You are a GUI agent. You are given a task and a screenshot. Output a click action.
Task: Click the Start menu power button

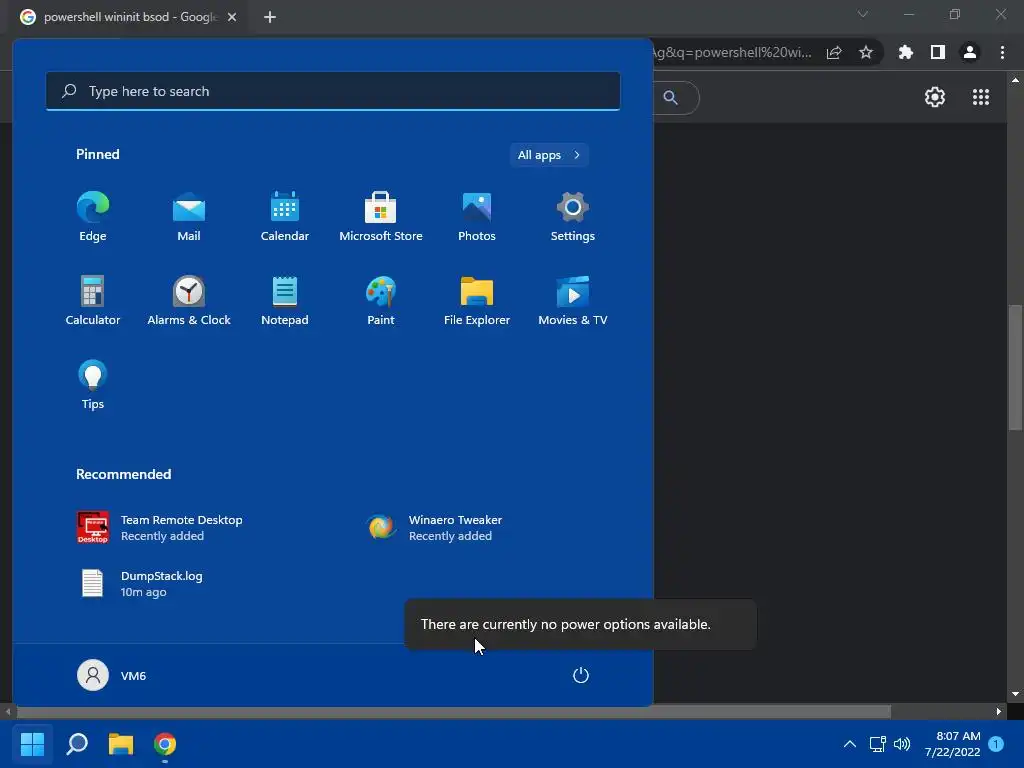click(x=581, y=675)
